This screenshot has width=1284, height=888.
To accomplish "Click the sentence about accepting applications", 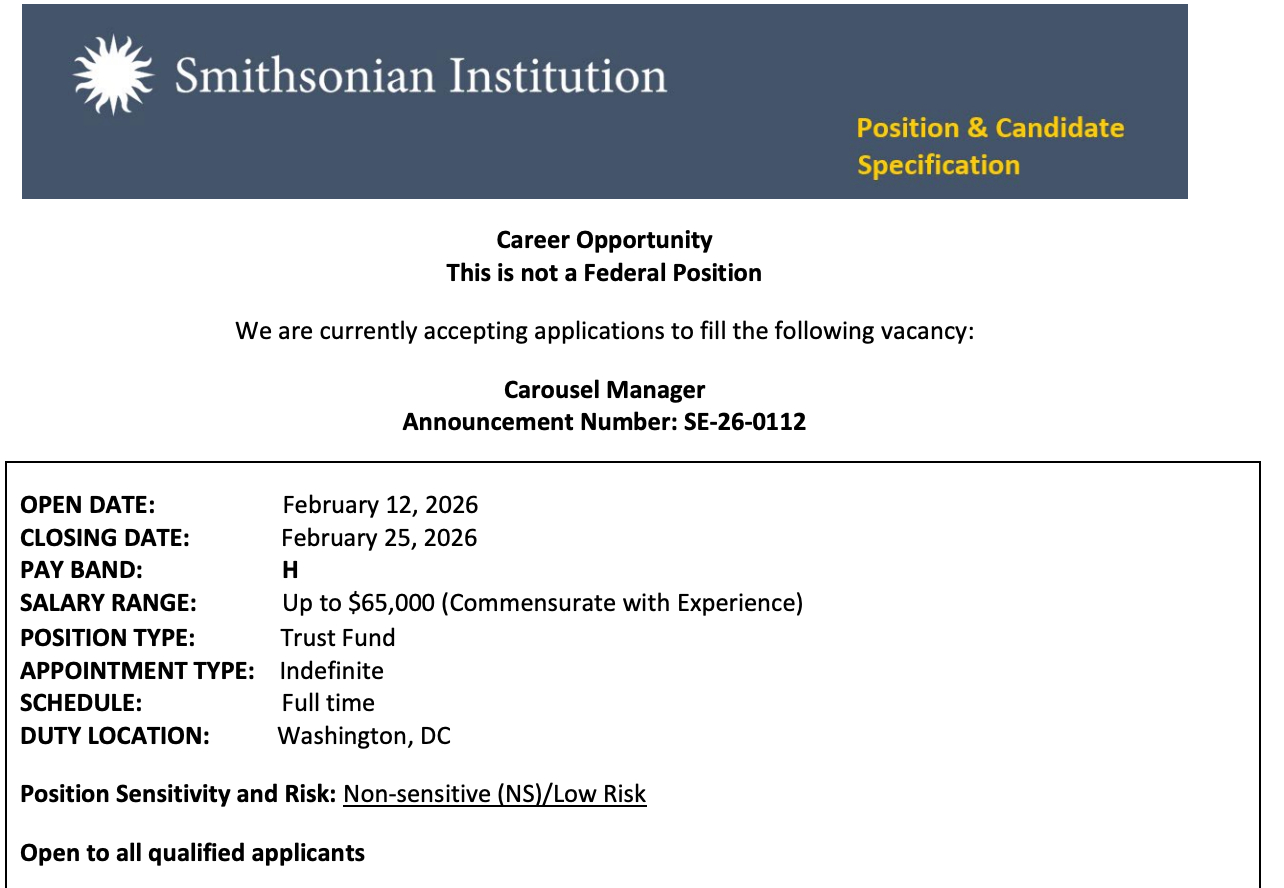I will click(604, 330).
